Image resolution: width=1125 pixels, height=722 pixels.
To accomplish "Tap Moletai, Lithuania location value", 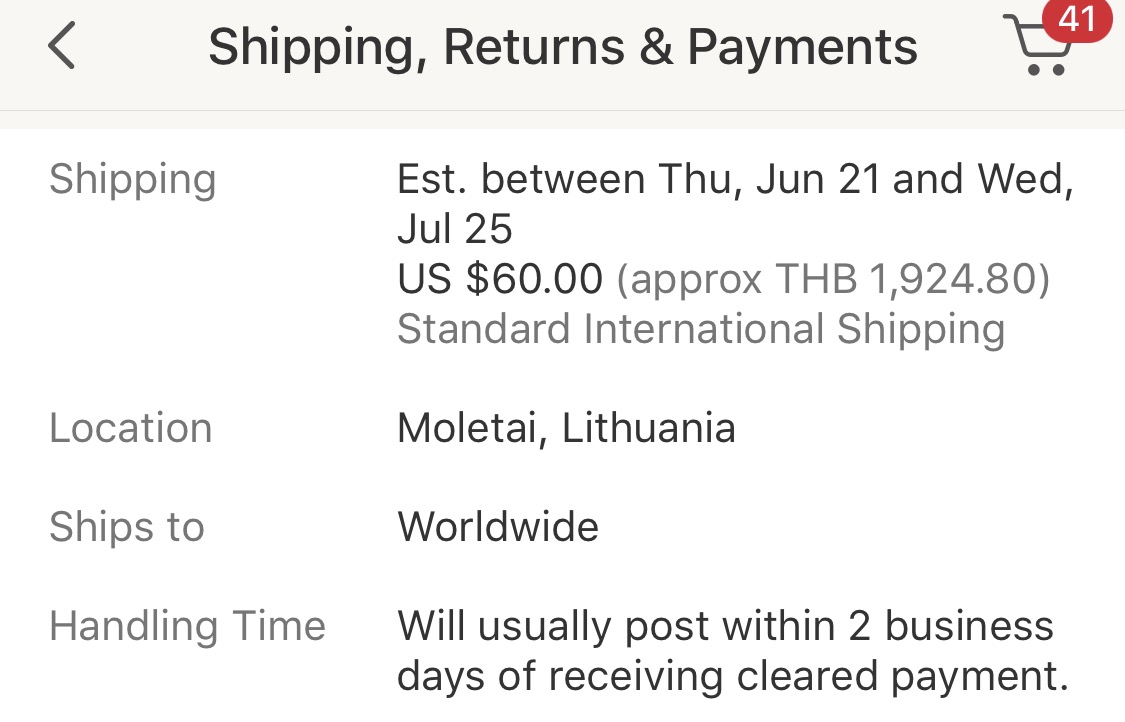I will 566,428.
